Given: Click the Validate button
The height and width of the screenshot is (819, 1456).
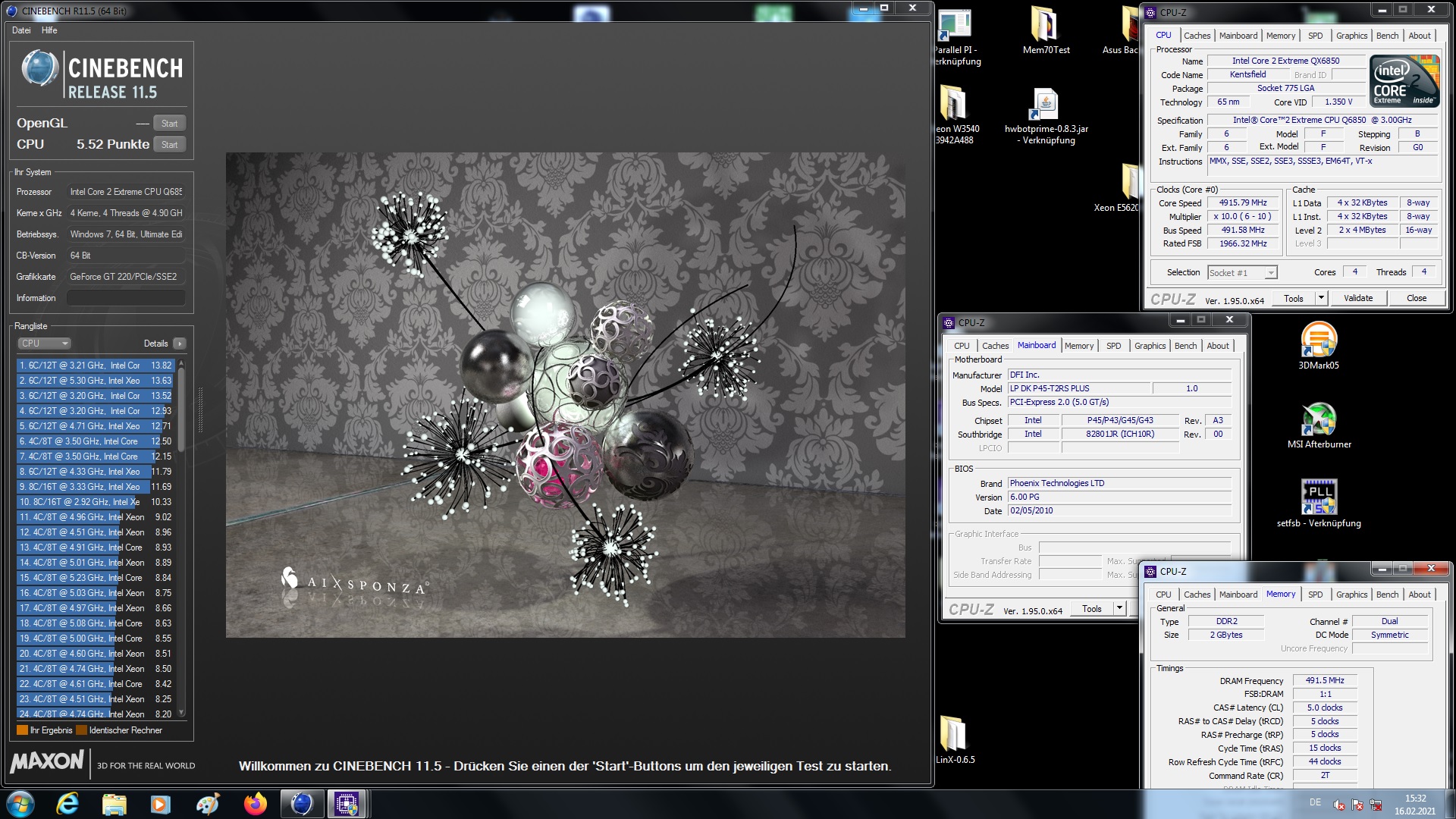Looking at the screenshot, I should pyautogui.click(x=1358, y=299).
